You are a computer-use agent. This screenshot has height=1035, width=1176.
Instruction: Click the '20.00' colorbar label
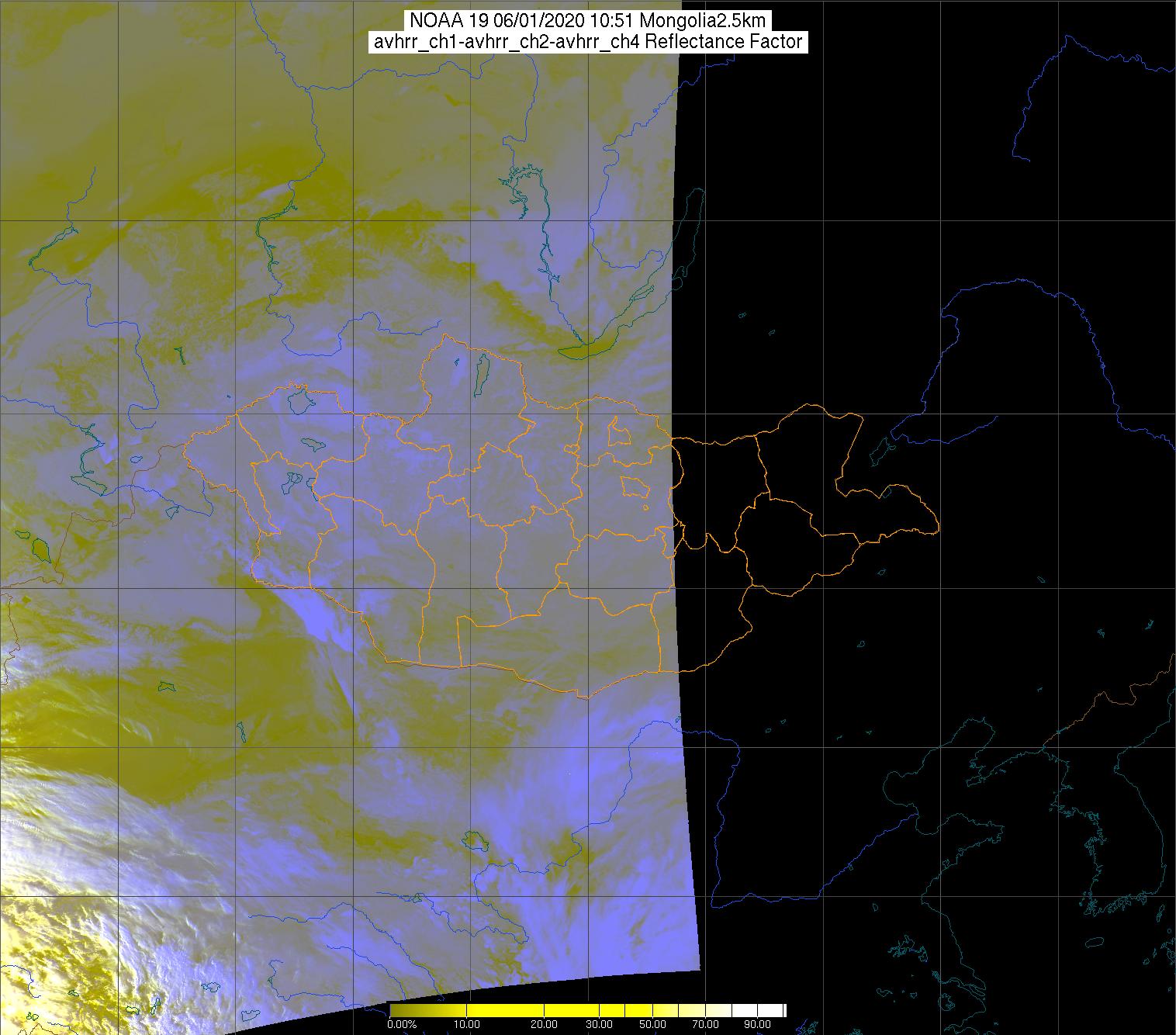click(x=544, y=1024)
